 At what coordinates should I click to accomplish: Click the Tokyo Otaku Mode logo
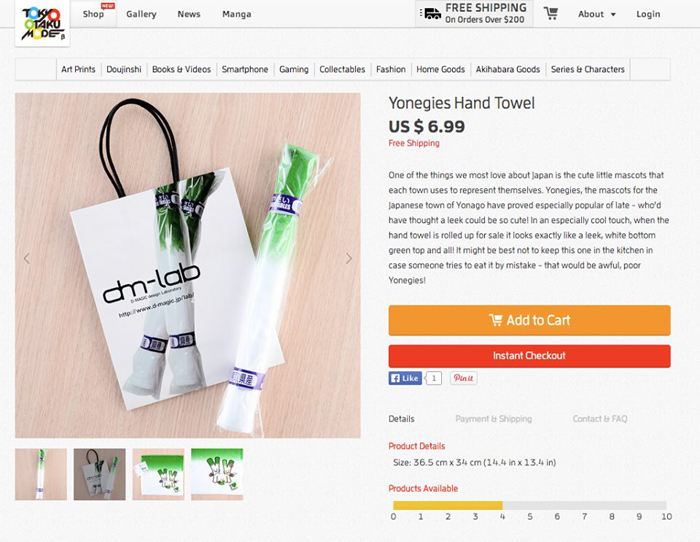[x=42, y=22]
